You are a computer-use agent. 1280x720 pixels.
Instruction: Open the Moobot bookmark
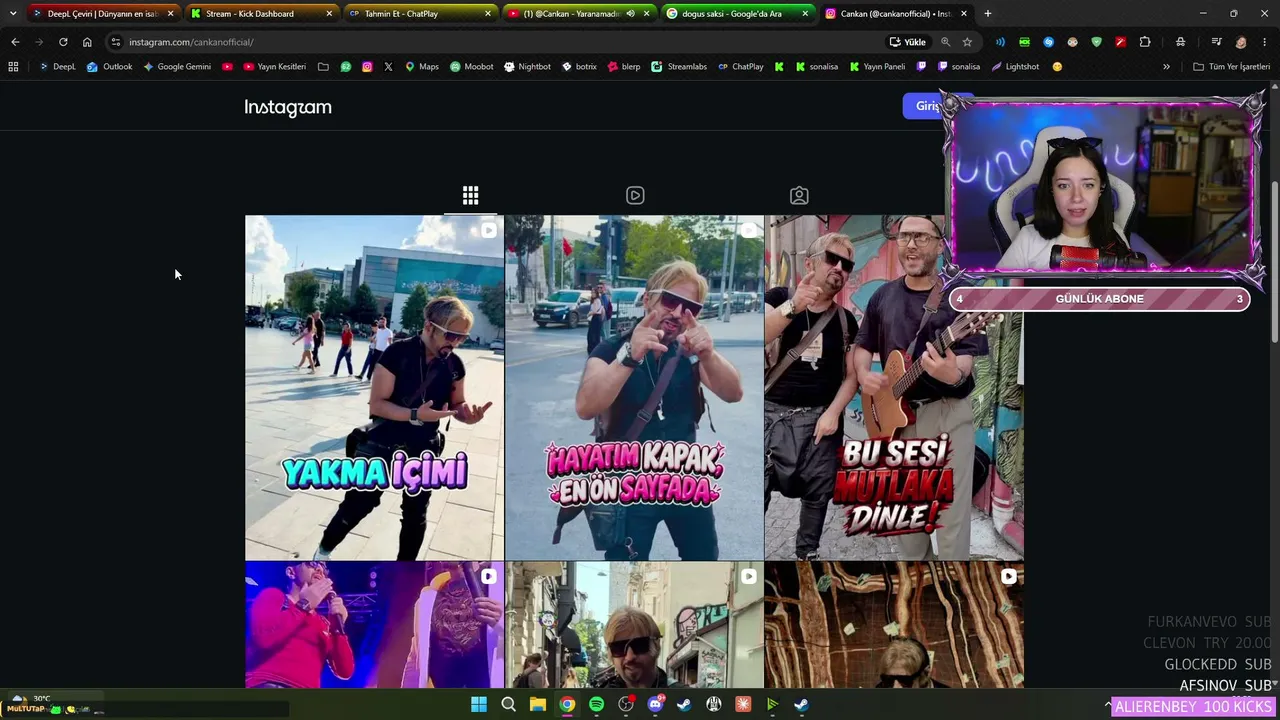471,67
